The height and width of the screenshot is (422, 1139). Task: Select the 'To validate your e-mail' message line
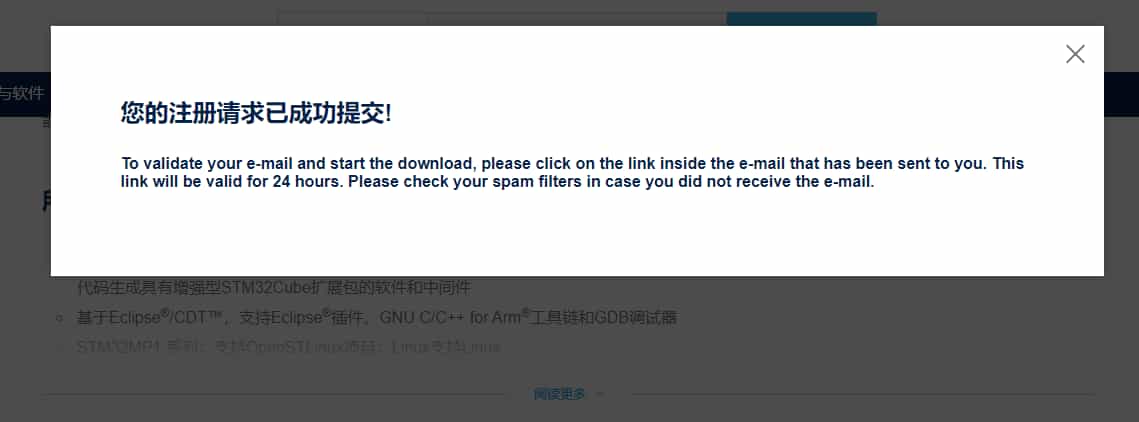pos(572,163)
